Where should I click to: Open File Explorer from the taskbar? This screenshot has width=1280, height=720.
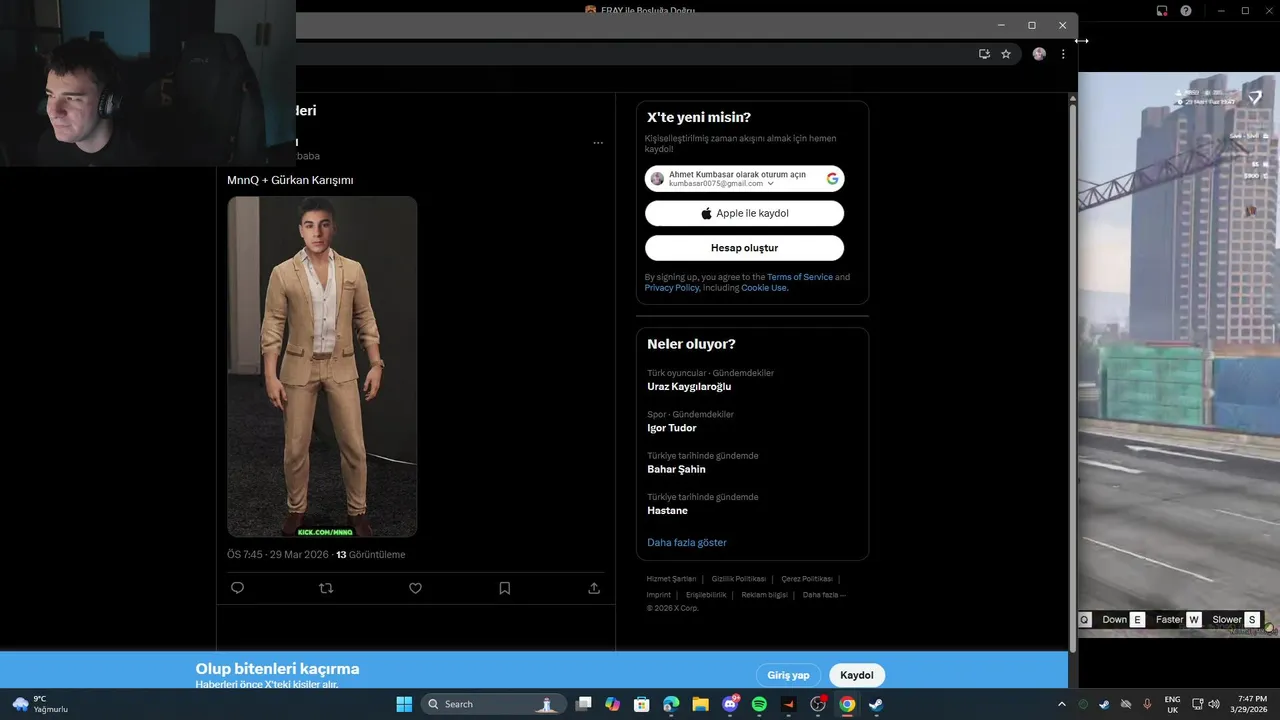(x=700, y=704)
